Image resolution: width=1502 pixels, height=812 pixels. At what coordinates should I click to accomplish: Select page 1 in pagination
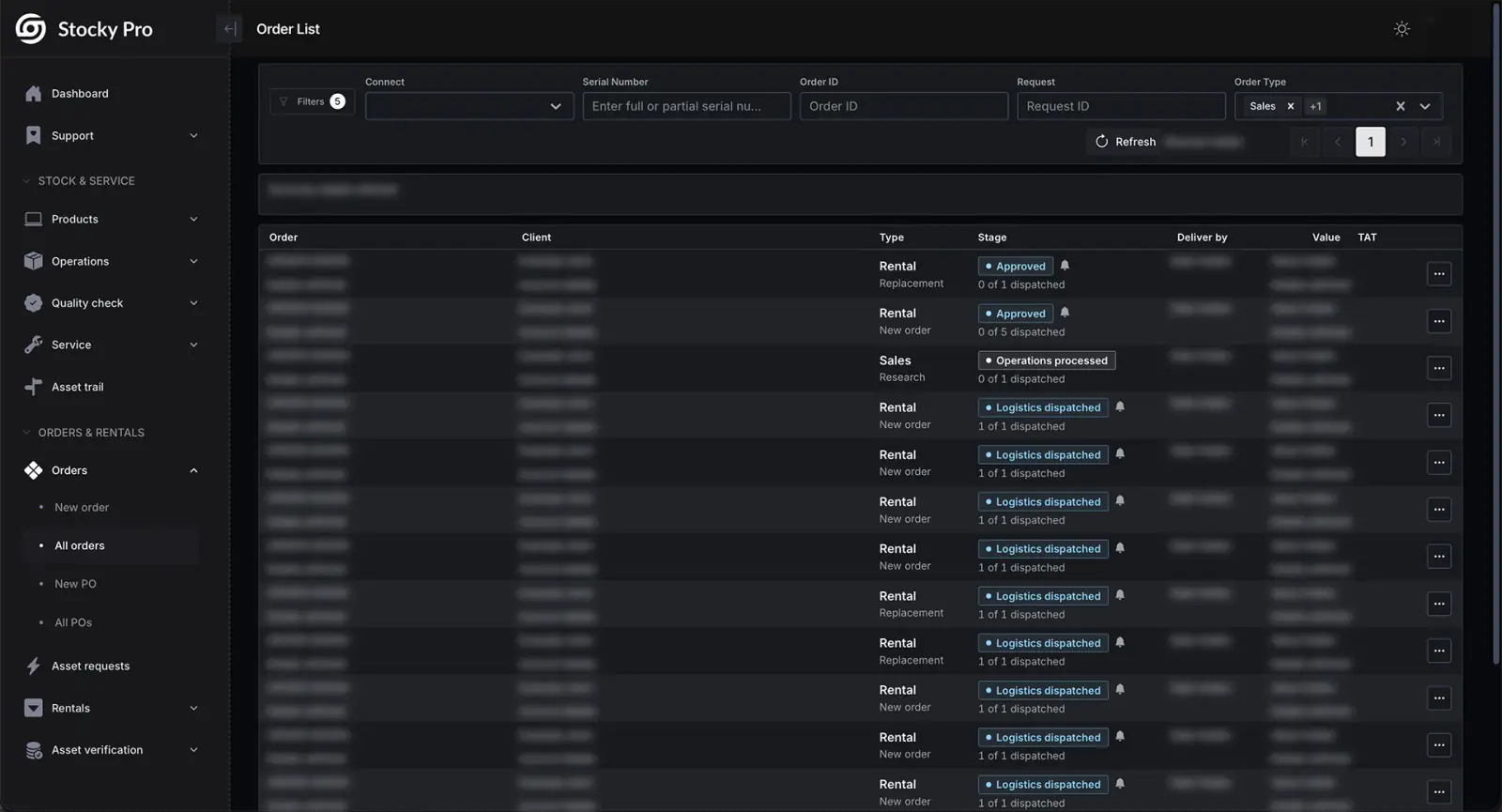(x=1371, y=142)
